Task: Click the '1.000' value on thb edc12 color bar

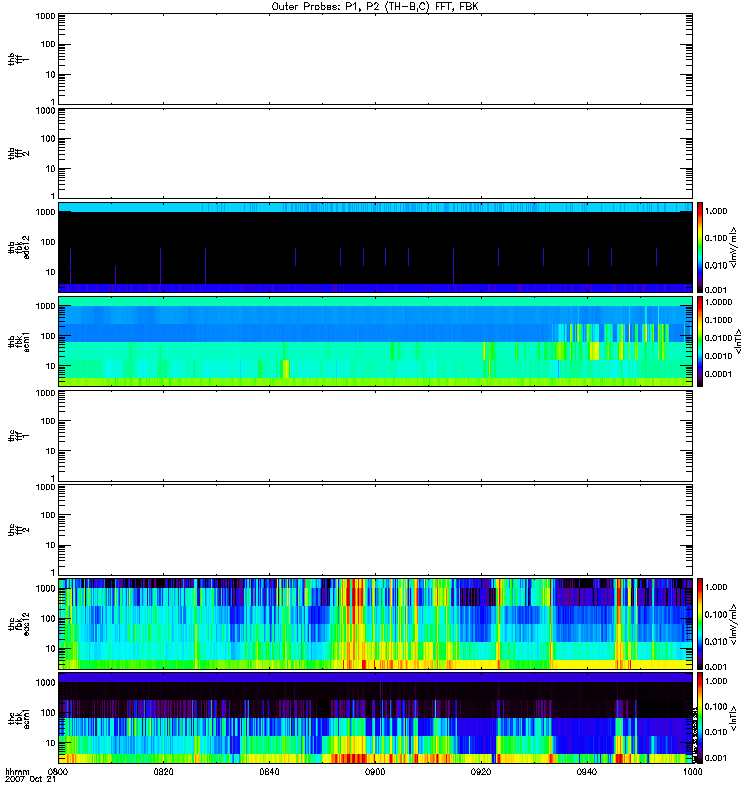Action: click(x=716, y=211)
